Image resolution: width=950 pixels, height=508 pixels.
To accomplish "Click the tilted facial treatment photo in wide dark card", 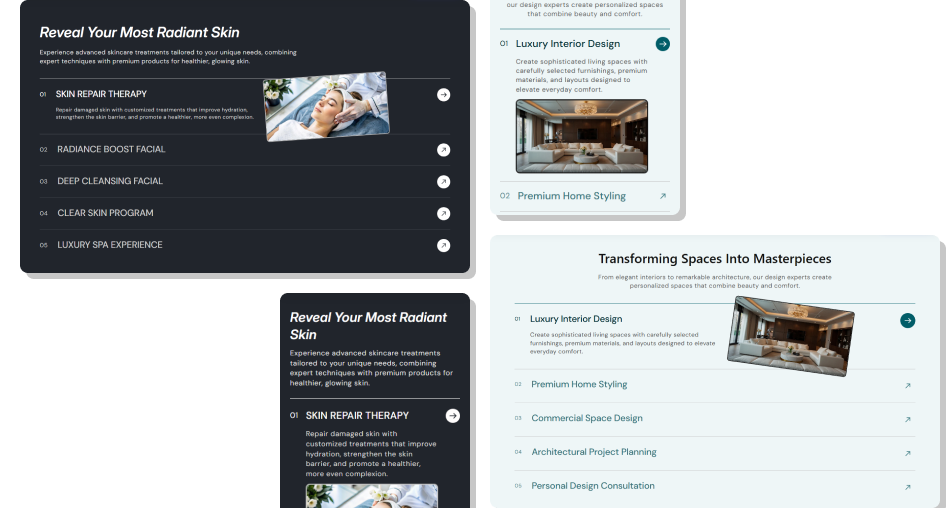I will 326,107.
